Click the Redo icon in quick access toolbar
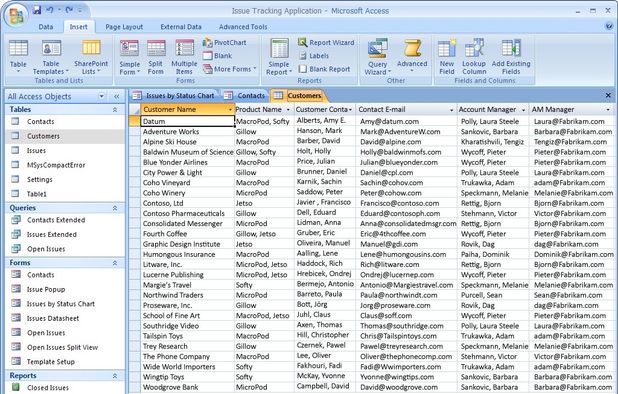618x394 pixels. click(69, 10)
